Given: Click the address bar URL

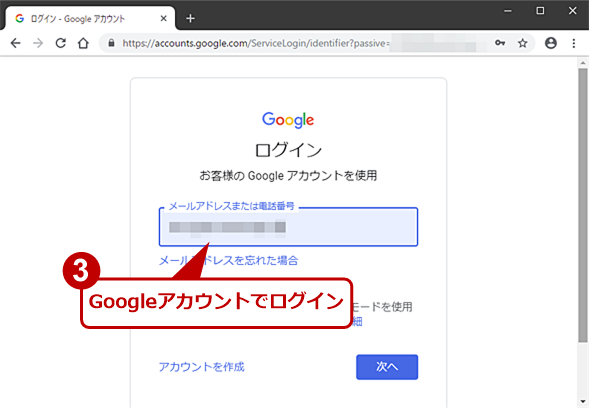Looking at the screenshot, I should point(256,43).
